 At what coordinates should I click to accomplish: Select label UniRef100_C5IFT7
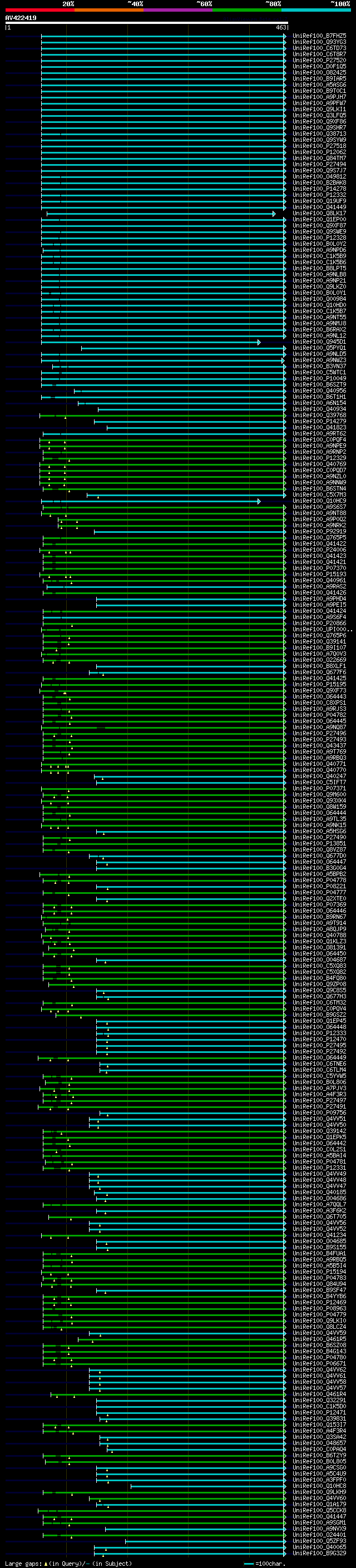click(x=319, y=782)
